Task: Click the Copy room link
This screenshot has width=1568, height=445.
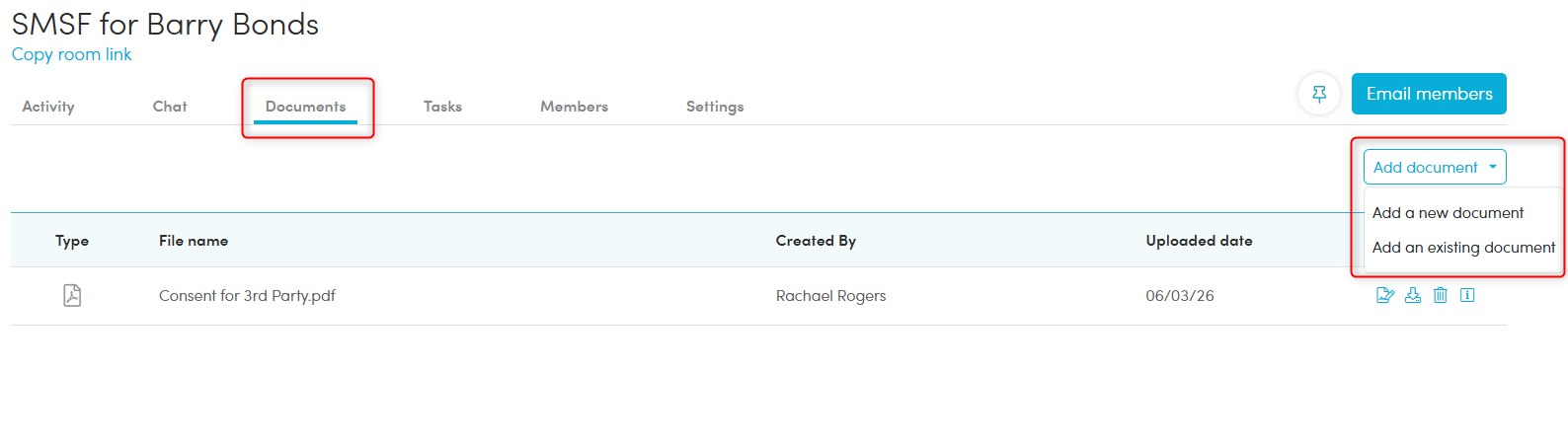Action: tap(71, 54)
